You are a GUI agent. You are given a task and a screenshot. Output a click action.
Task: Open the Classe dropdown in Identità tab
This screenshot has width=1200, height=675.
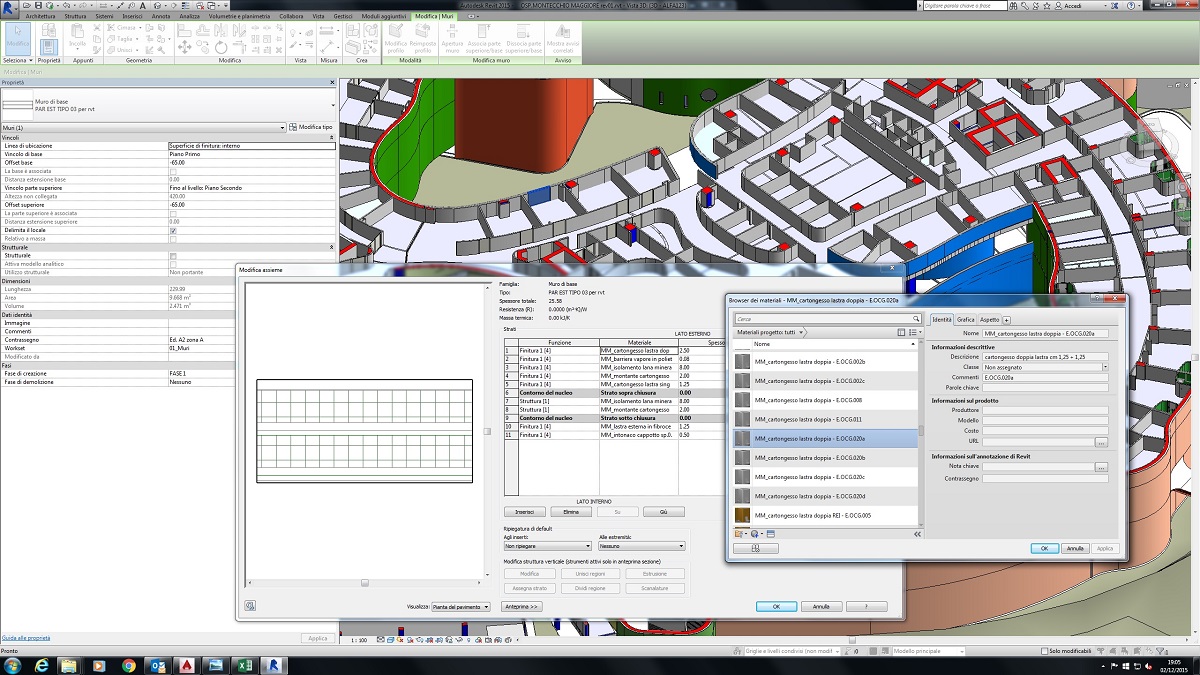coord(1105,367)
